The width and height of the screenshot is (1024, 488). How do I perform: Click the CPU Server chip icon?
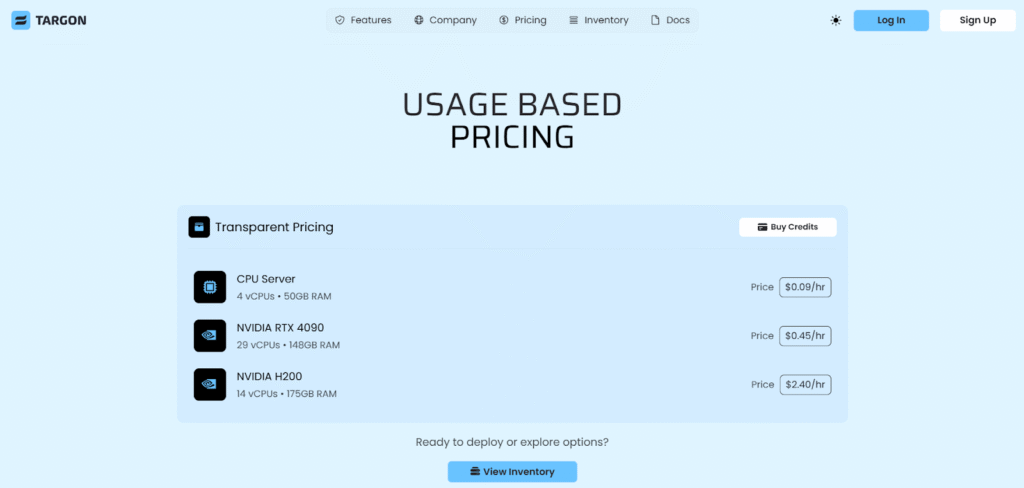click(x=210, y=287)
